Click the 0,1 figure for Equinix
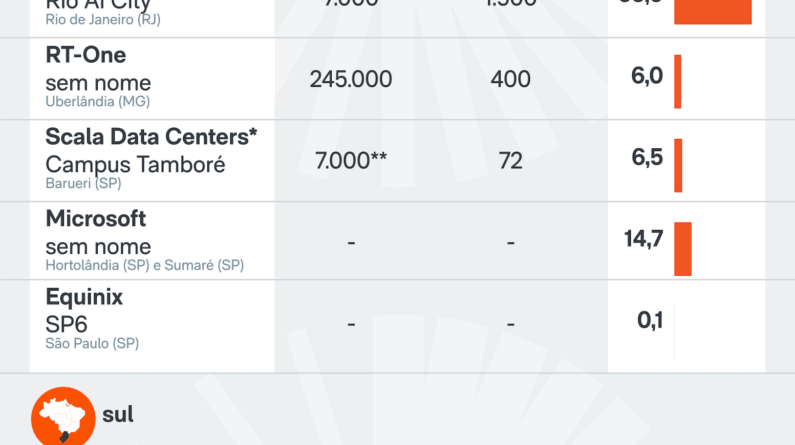This screenshot has width=795, height=445. pyautogui.click(x=650, y=320)
